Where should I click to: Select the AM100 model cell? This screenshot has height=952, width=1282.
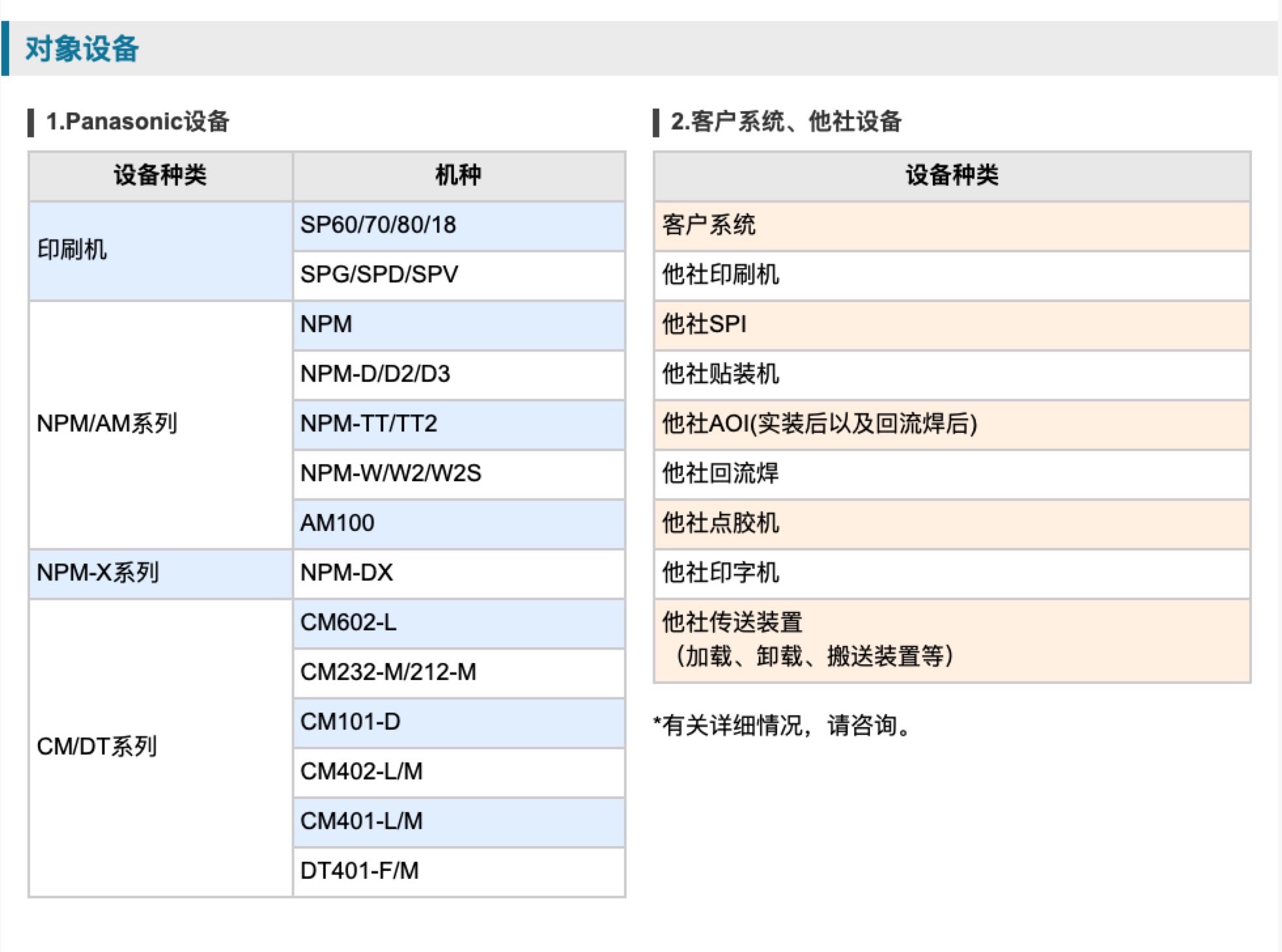[459, 524]
